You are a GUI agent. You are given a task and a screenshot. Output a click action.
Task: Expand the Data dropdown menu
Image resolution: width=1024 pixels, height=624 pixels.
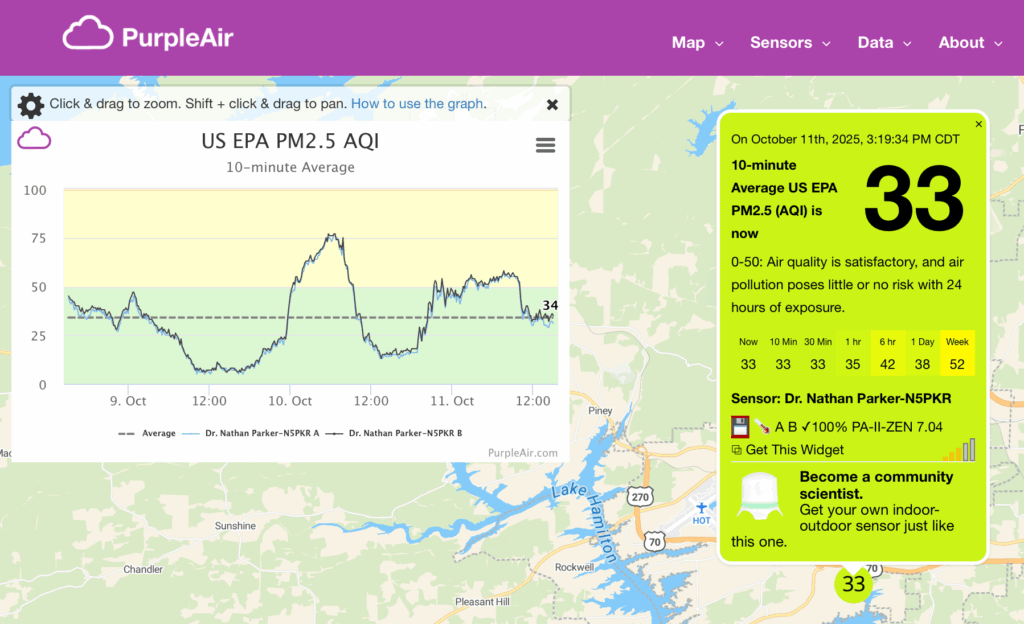pos(884,42)
